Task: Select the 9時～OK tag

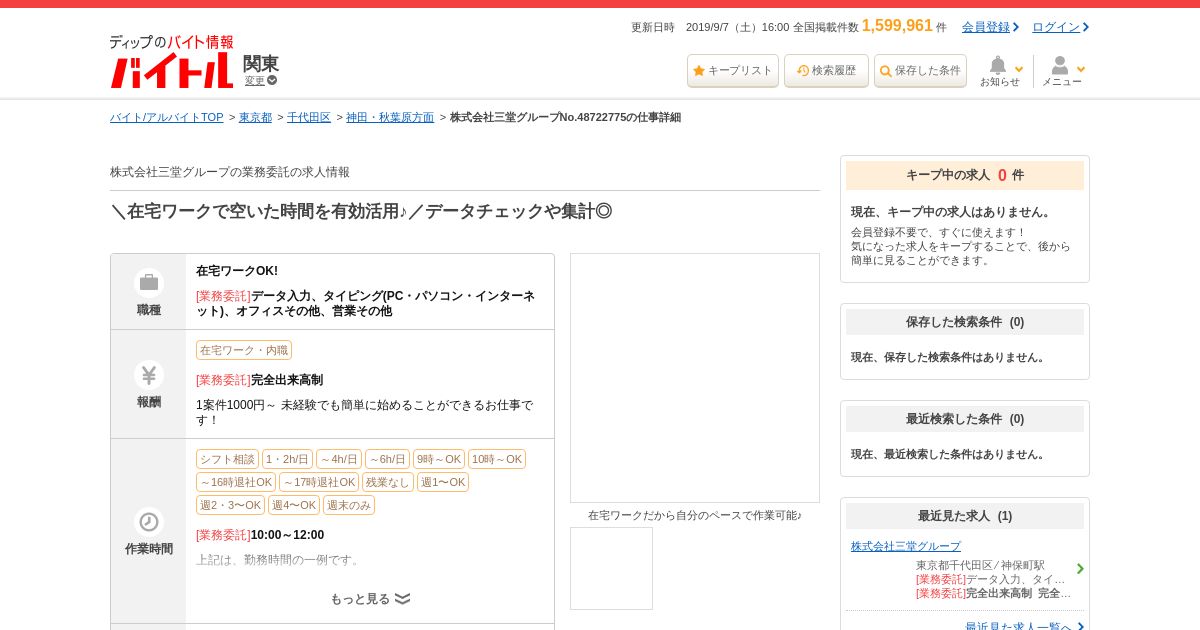Action: pos(439,459)
